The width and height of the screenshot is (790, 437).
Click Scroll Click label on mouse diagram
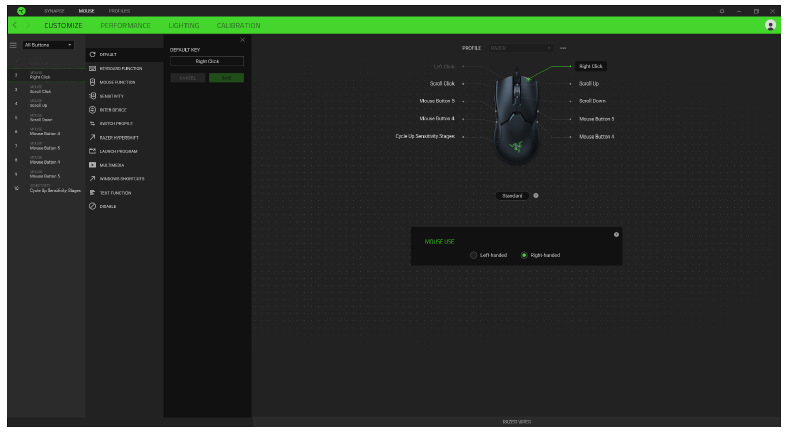pyautogui.click(x=442, y=84)
